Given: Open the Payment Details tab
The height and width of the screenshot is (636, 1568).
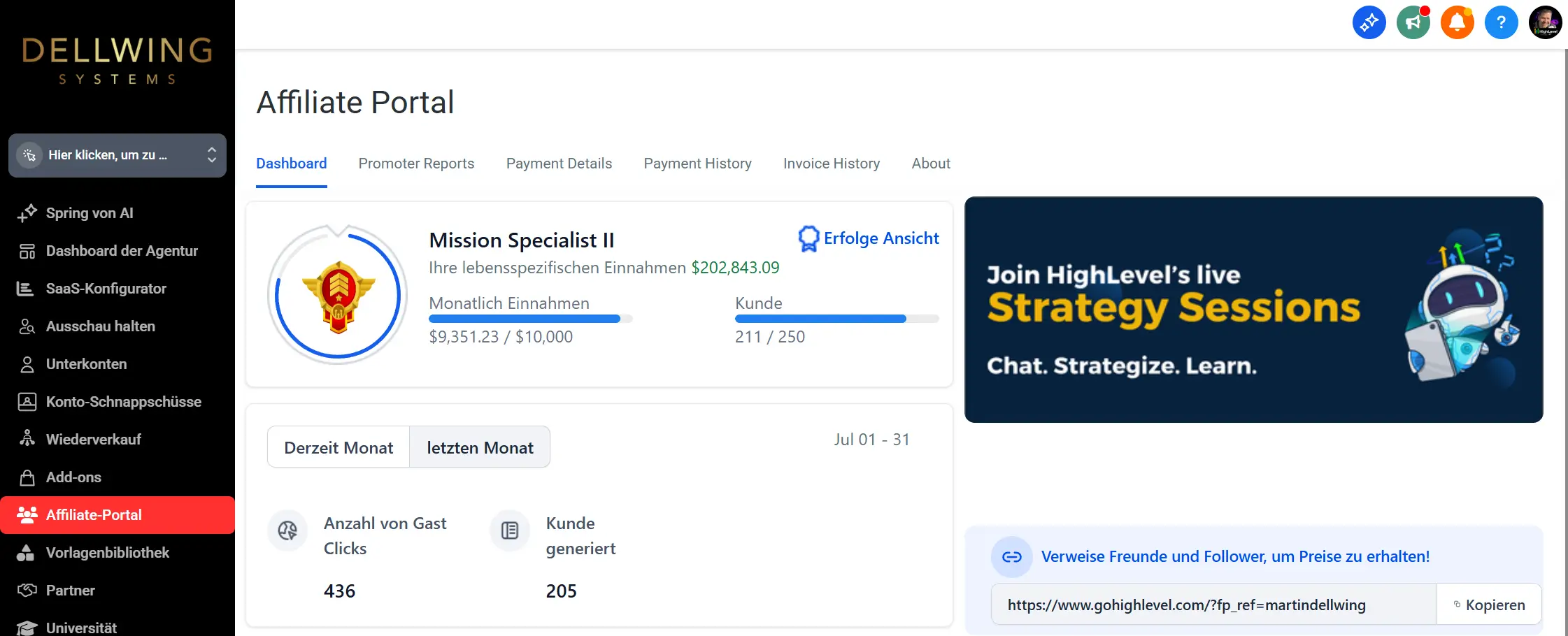Looking at the screenshot, I should point(559,164).
